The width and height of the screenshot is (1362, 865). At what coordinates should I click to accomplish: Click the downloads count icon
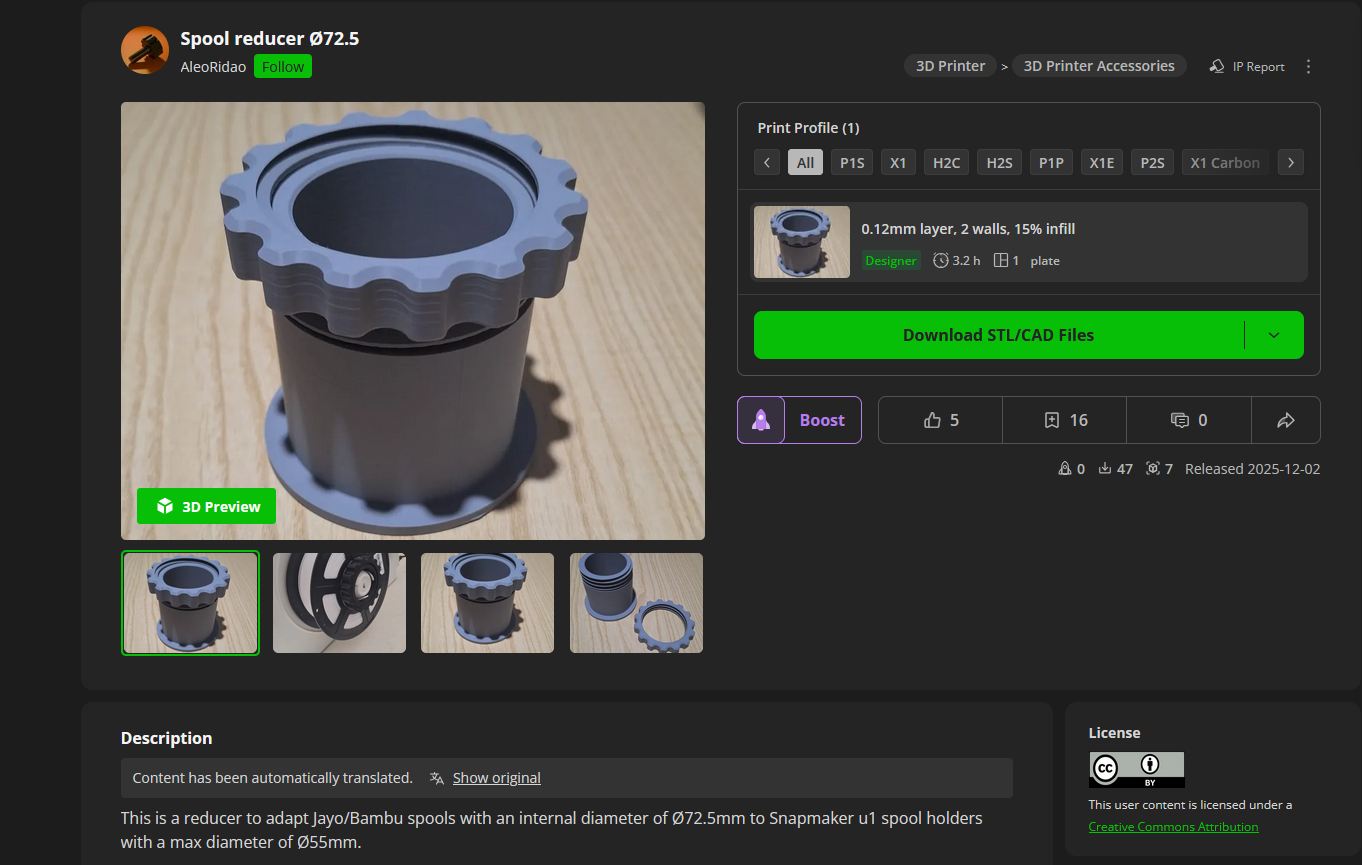coord(1105,469)
